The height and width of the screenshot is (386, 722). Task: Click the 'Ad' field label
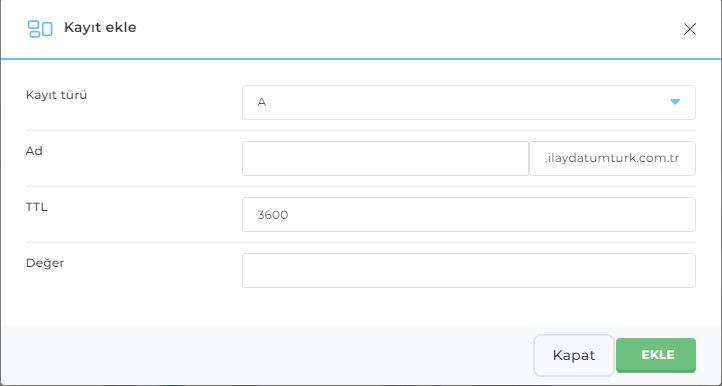click(34, 151)
